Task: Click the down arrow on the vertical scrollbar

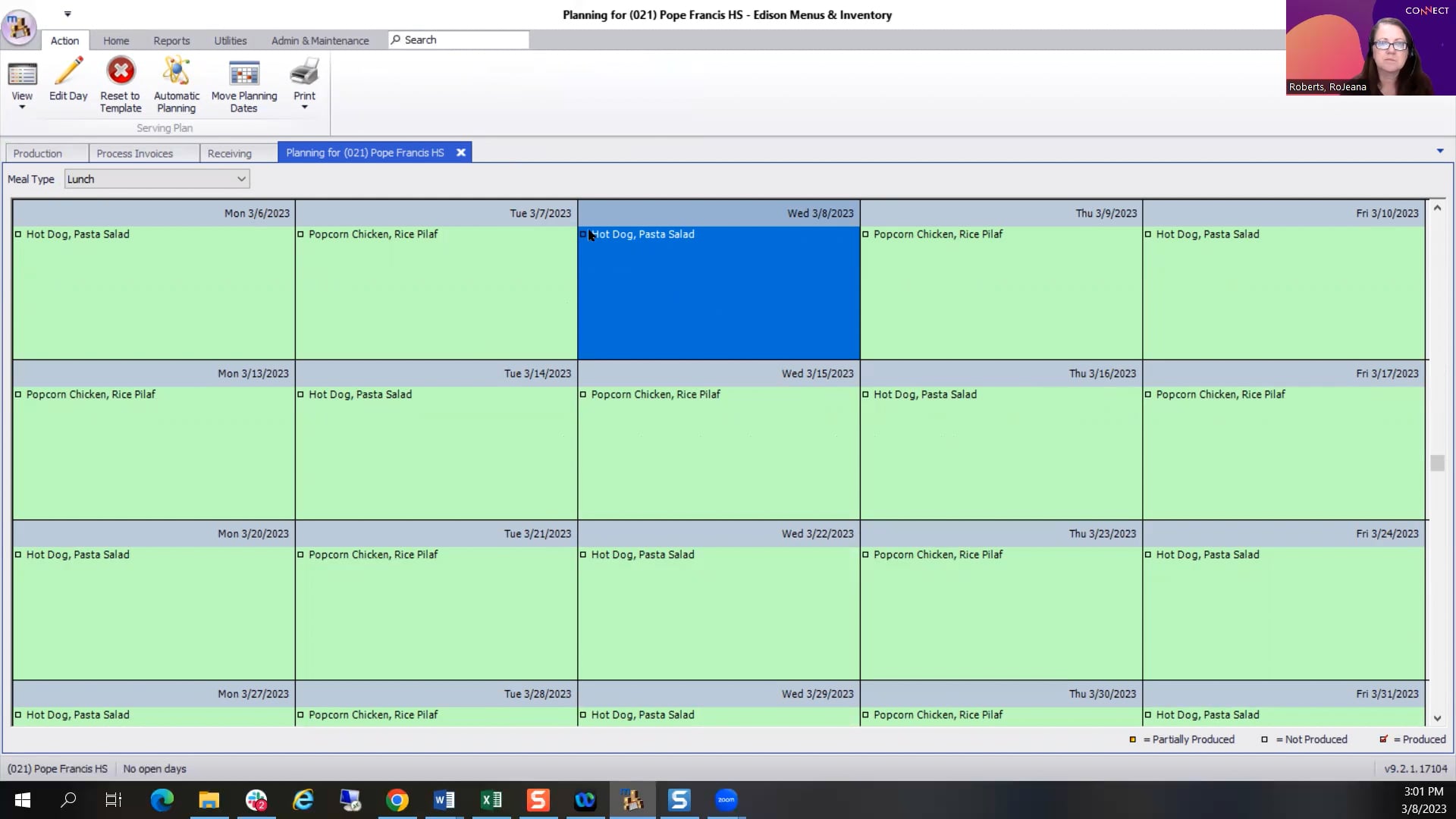Action: tap(1437, 717)
